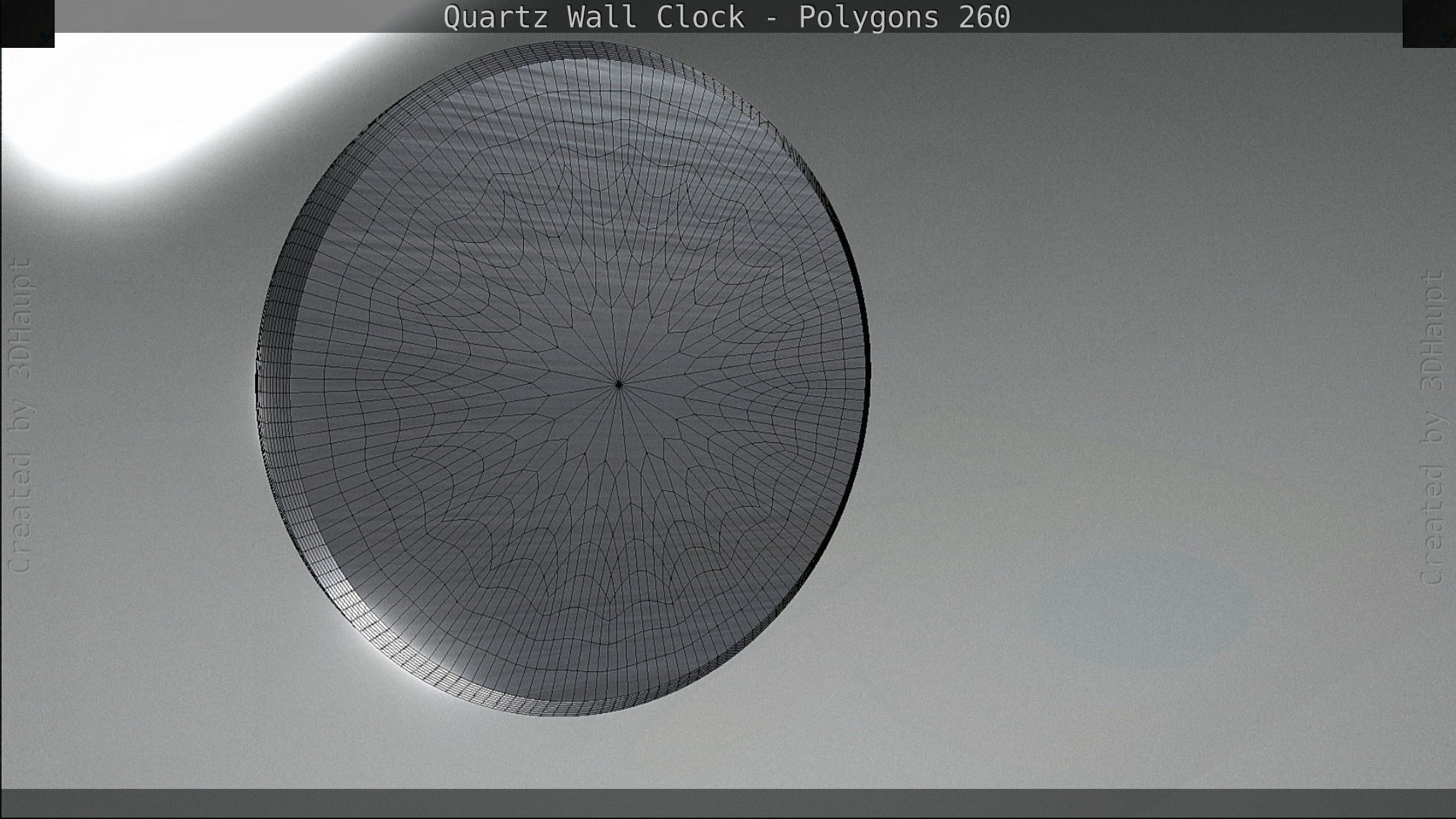Click '3DHaupt' in the right watermark

tap(1433, 331)
